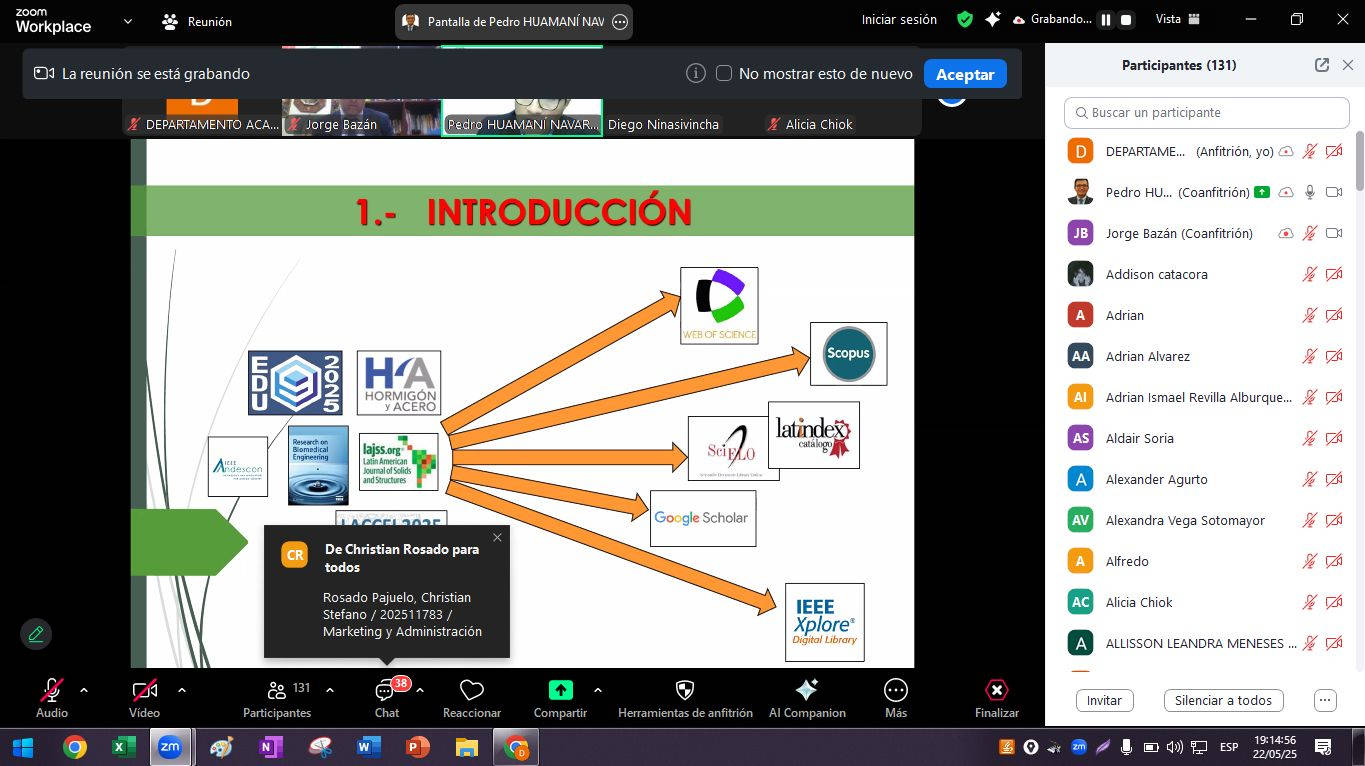Close the Participantes panel
Viewport: 1365px width, 766px height.
pyautogui.click(x=1348, y=65)
